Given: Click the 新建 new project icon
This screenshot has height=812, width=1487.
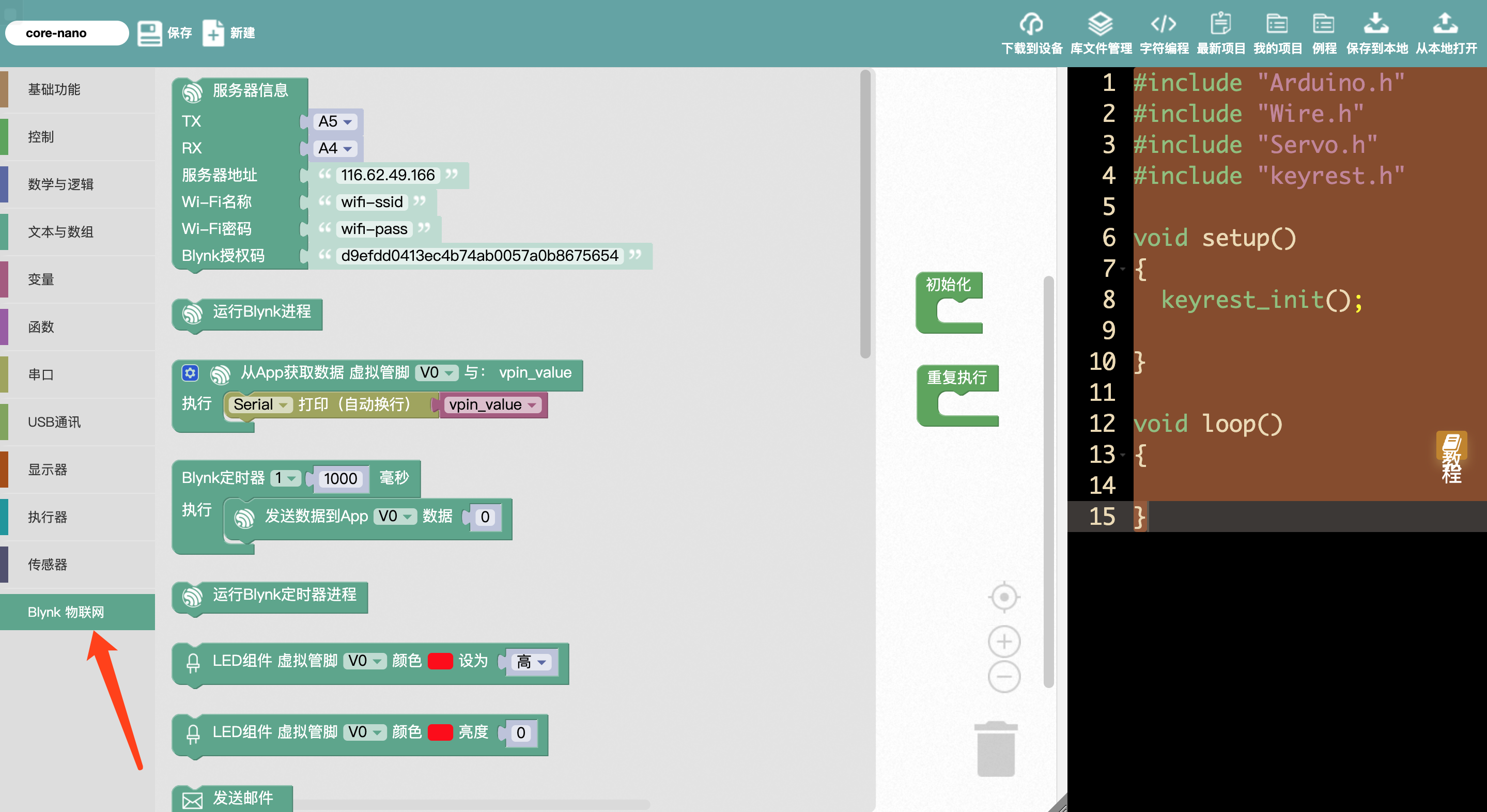Looking at the screenshot, I should 213,33.
